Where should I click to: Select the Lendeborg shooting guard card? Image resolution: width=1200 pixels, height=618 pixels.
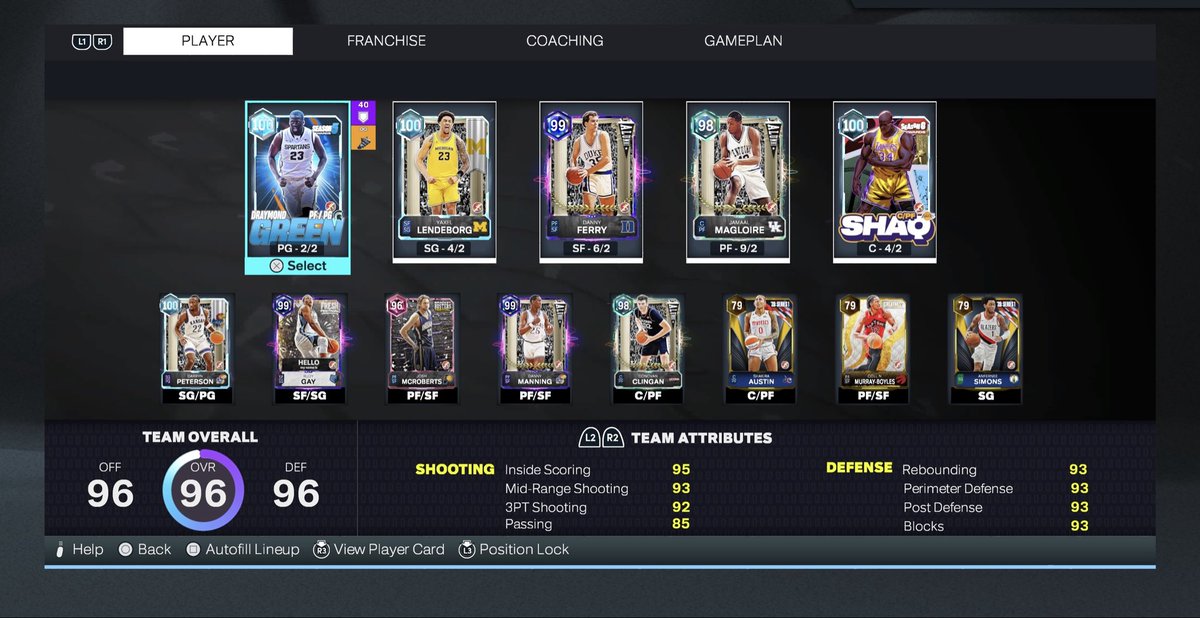(x=445, y=182)
